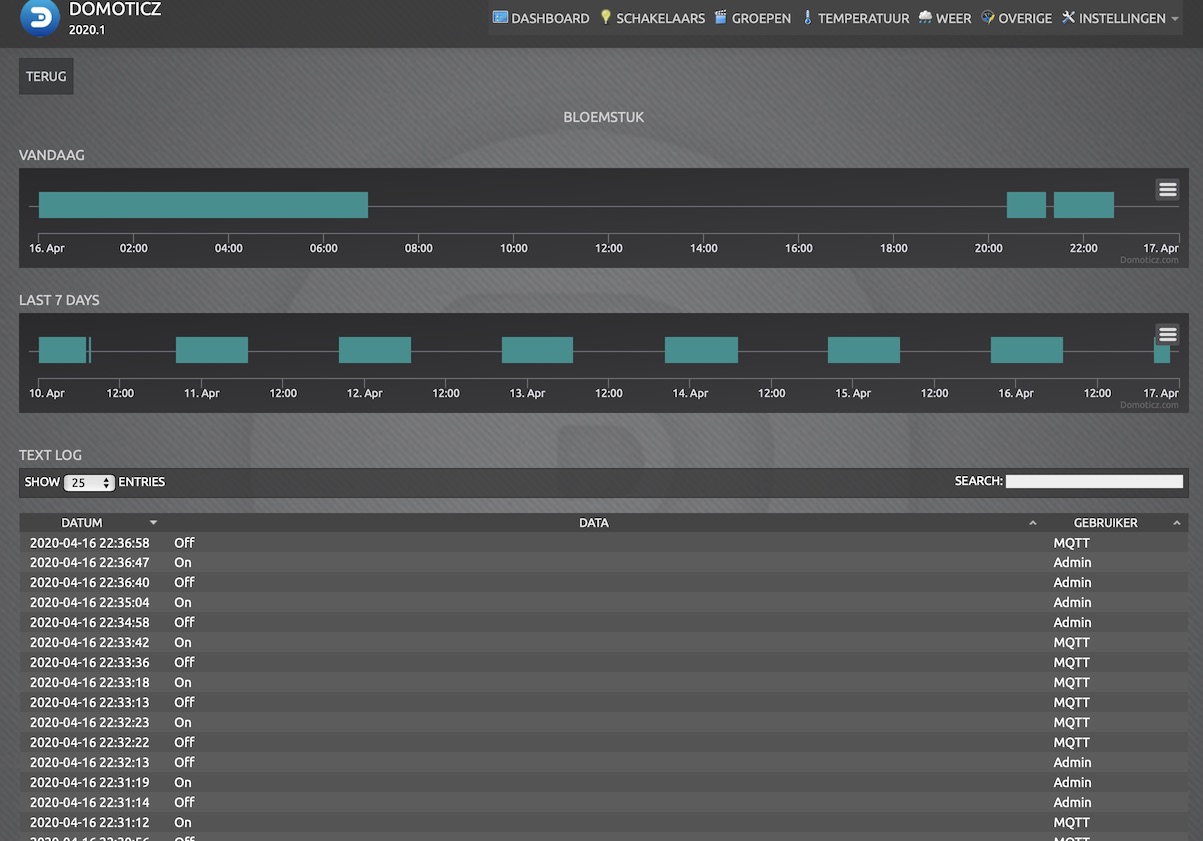Select the 2020-04-16 22:36:47 log entry
Image resolution: width=1203 pixels, height=841 pixels.
[x=603, y=562]
